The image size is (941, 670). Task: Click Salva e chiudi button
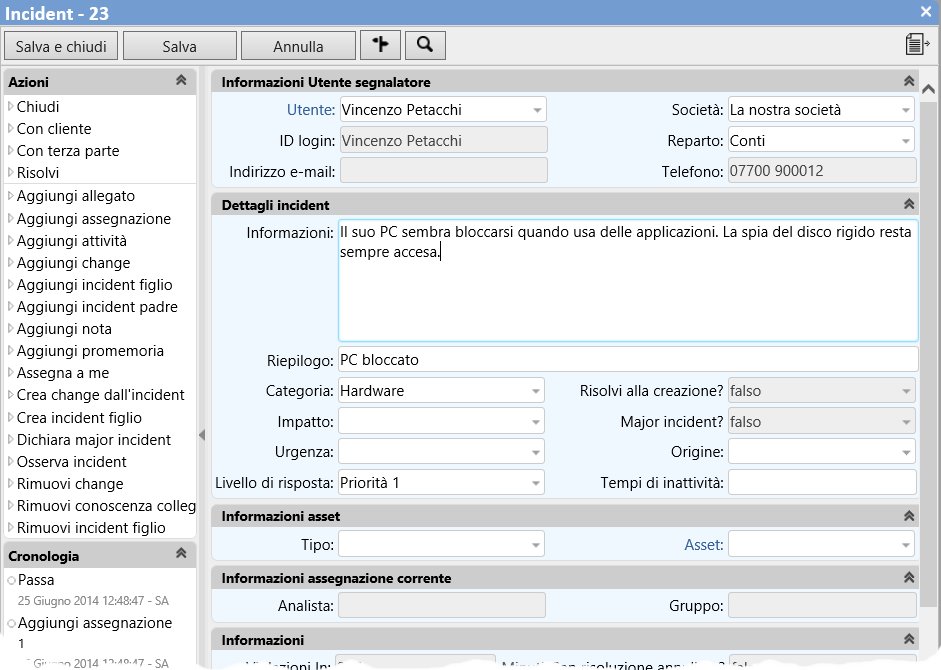[x=61, y=46]
